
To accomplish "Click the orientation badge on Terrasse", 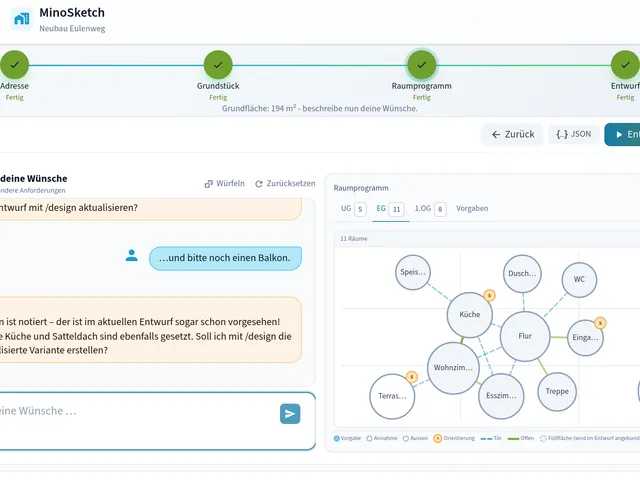I will 412,377.
